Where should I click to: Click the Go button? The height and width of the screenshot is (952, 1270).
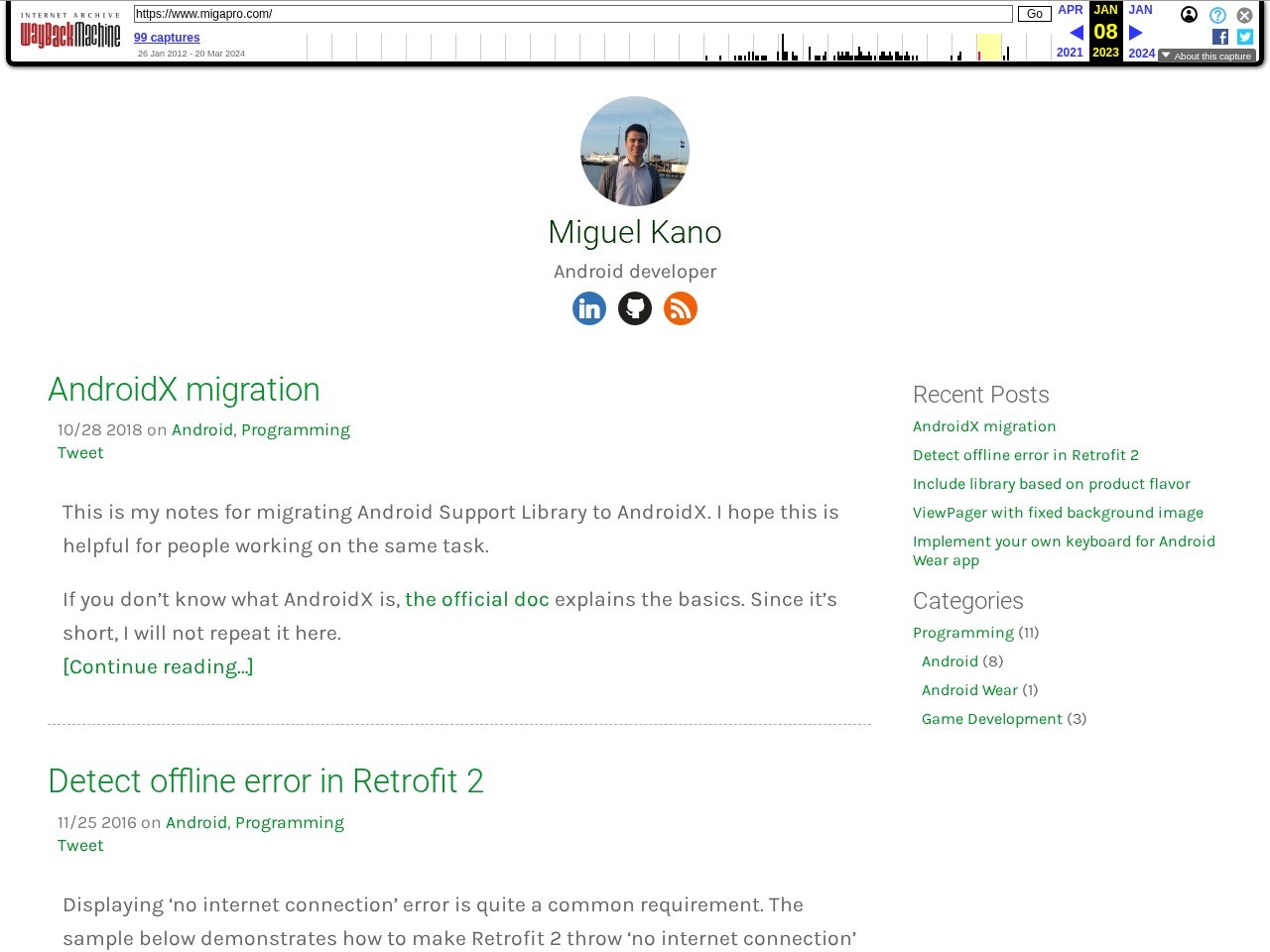pyautogui.click(x=1034, y=14)
